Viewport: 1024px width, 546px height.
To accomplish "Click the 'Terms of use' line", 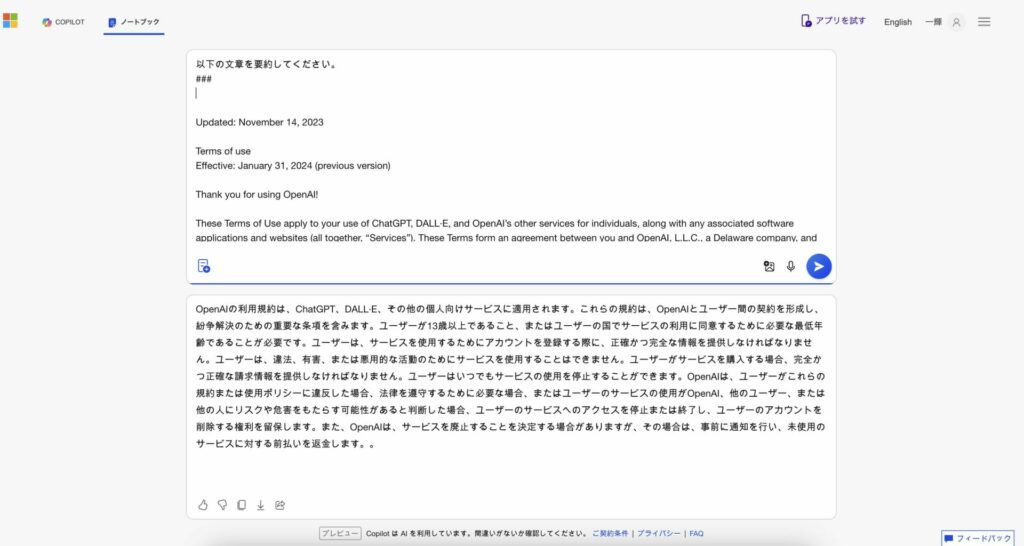I will pos(223,151).
